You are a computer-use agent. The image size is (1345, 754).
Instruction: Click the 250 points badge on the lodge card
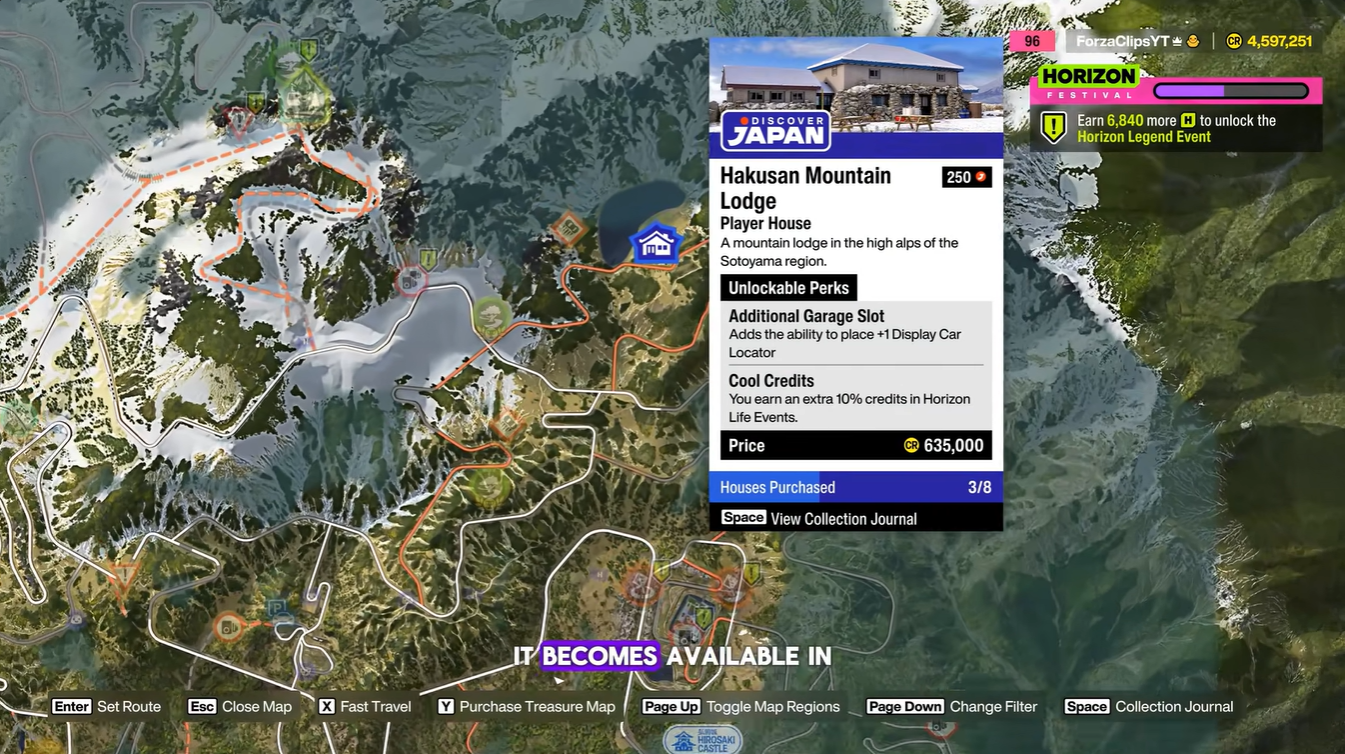[967, 177]
